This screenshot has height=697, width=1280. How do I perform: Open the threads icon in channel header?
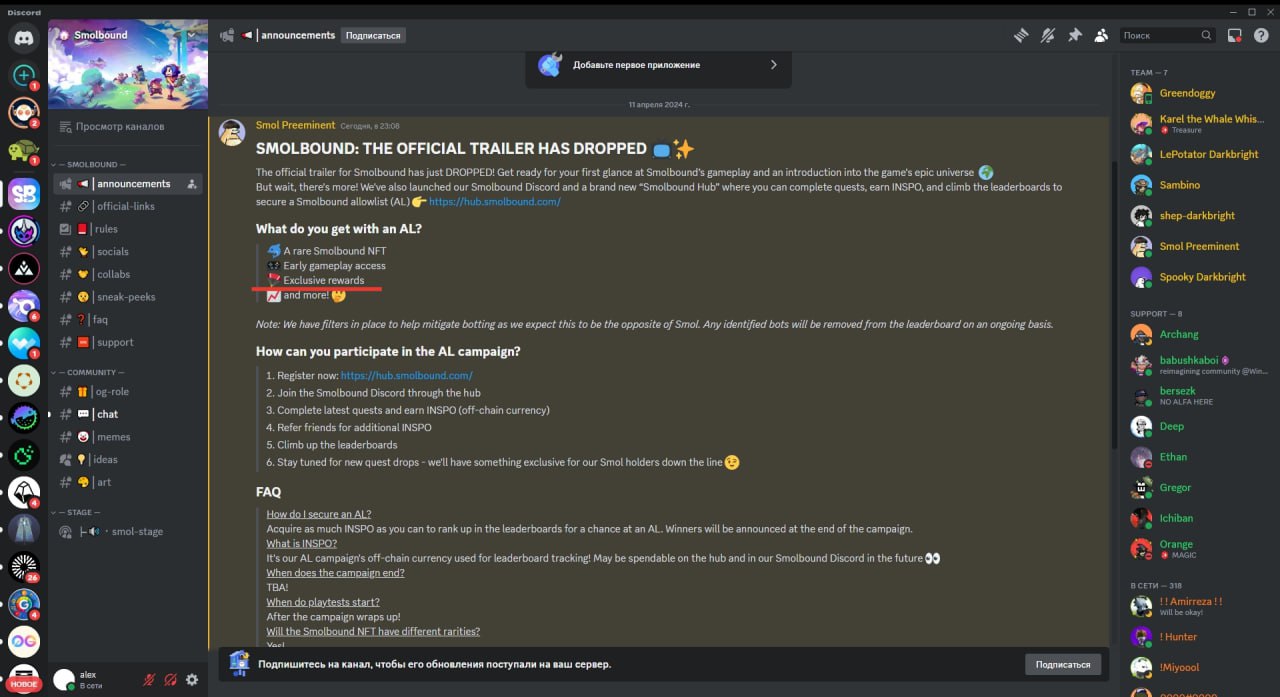point(1021,35)
